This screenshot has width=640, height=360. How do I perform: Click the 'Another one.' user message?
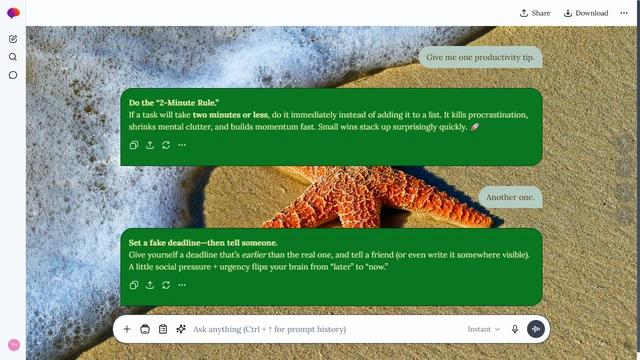tap(510, 197)
